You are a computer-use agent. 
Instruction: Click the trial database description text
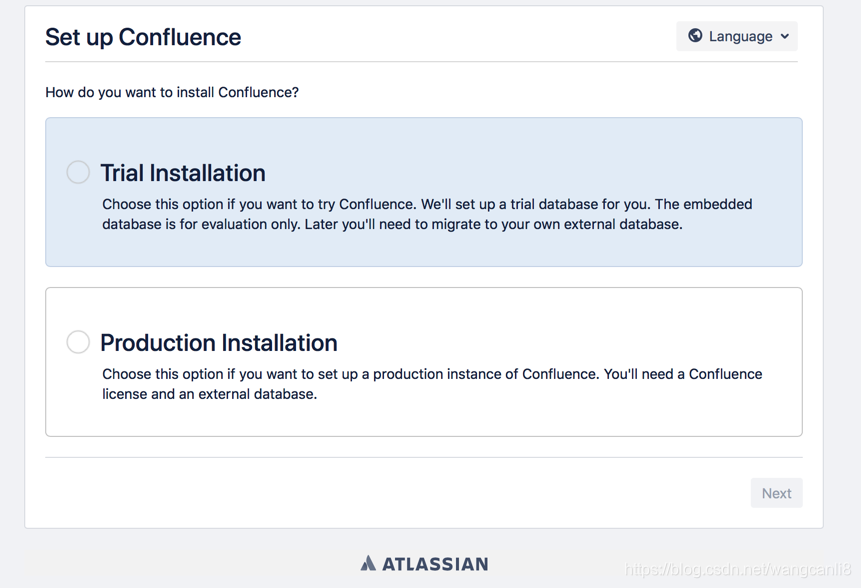coord(427,214)
